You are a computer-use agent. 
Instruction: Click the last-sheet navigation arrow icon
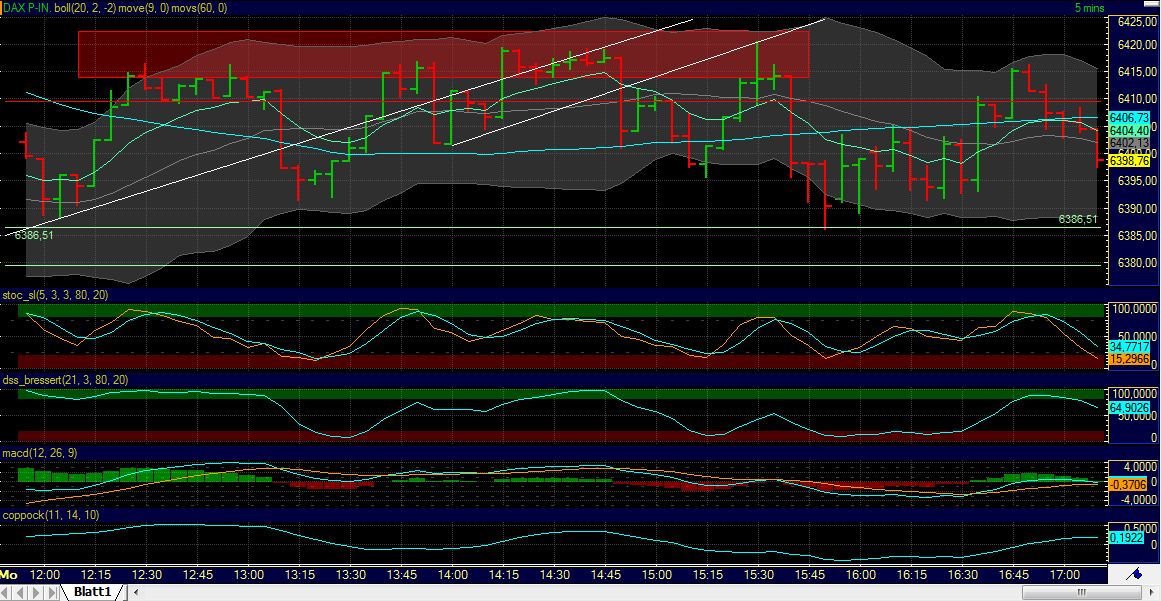pyautogui.click(x=52, y=592)
